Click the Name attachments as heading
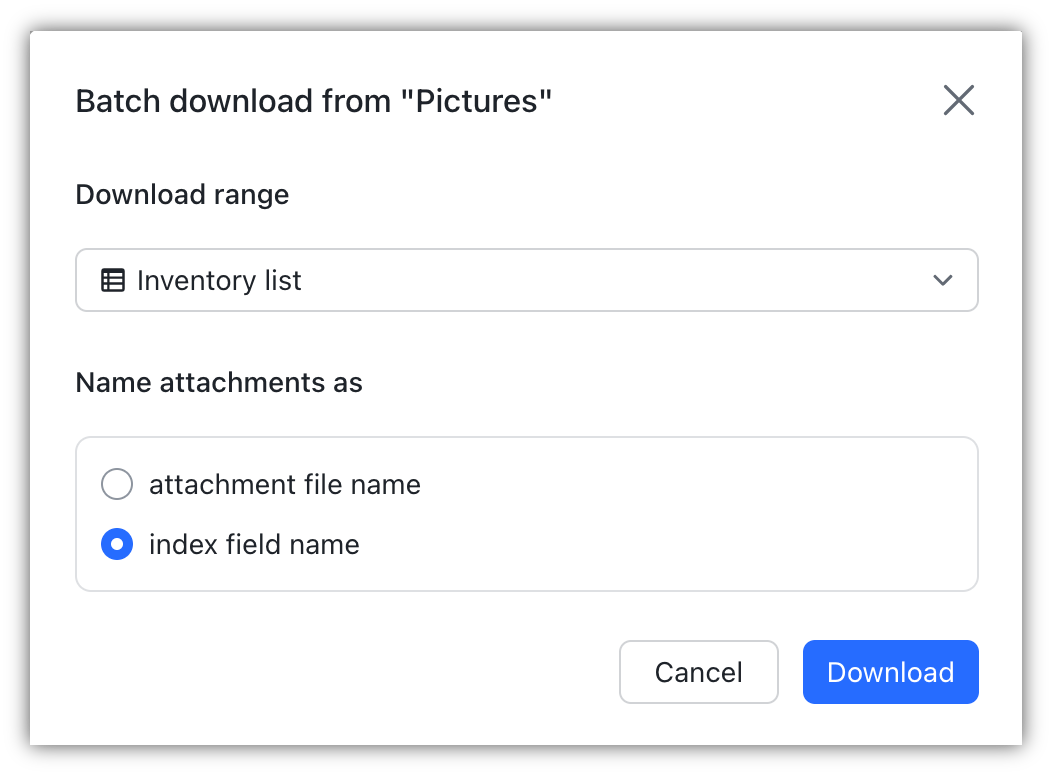Viewport: 1052px width, 776px height. point(219,382)
